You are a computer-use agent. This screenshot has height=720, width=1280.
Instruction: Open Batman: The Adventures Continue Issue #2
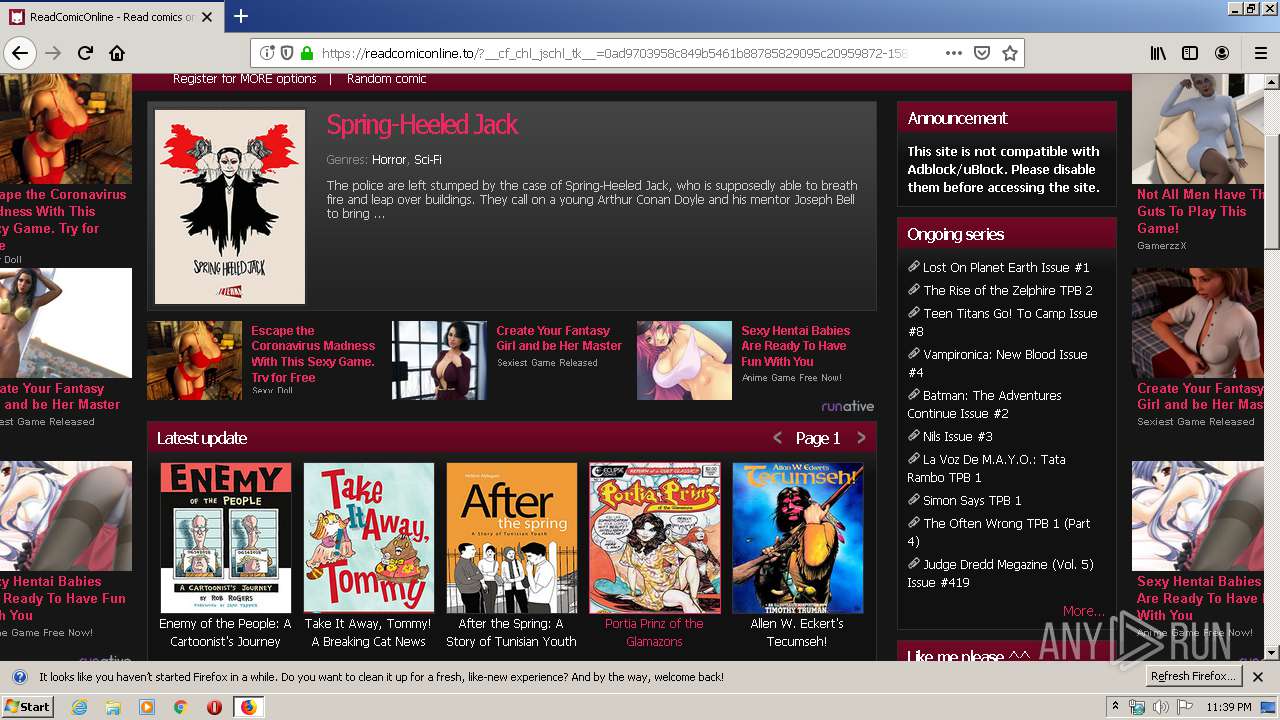(985, 404)
